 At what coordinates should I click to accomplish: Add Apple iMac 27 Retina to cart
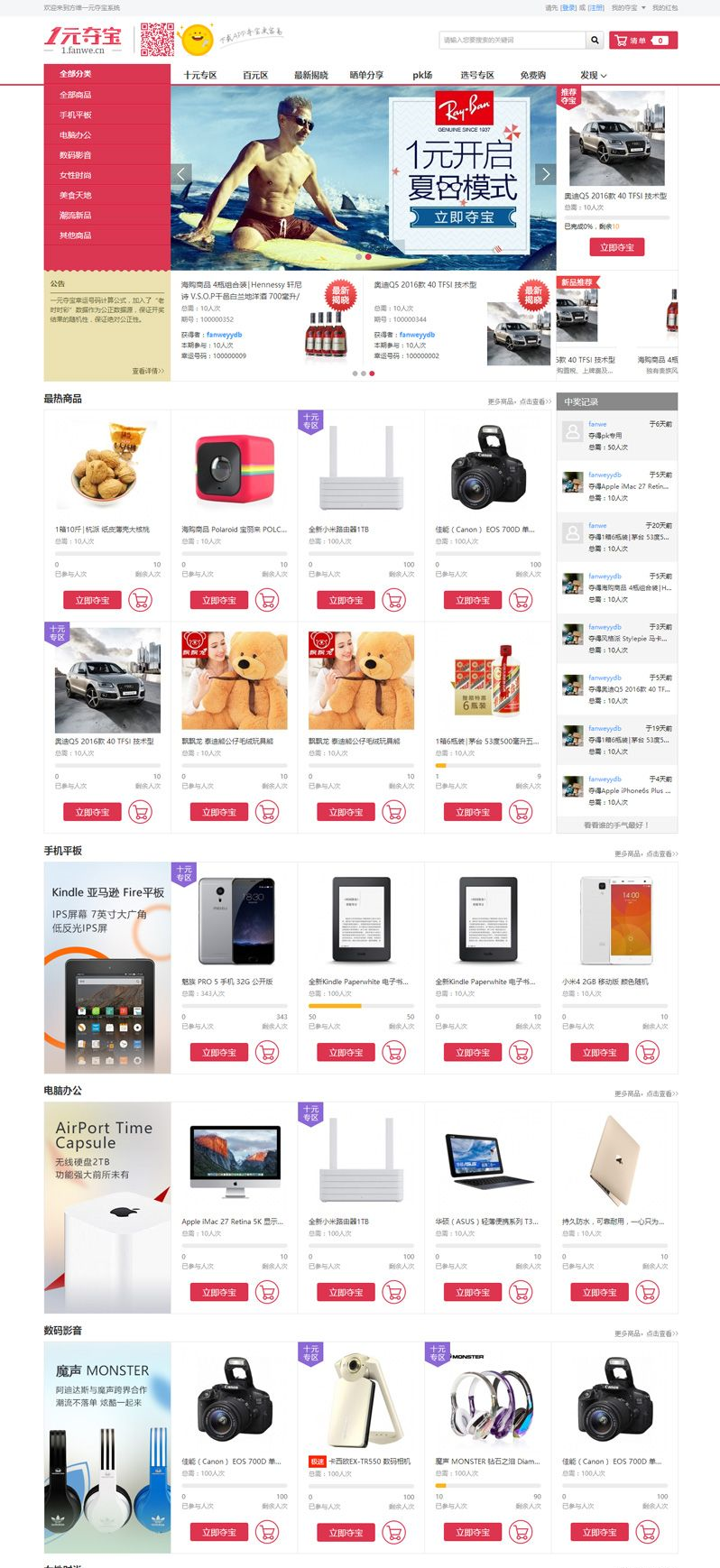point(267,1292)
